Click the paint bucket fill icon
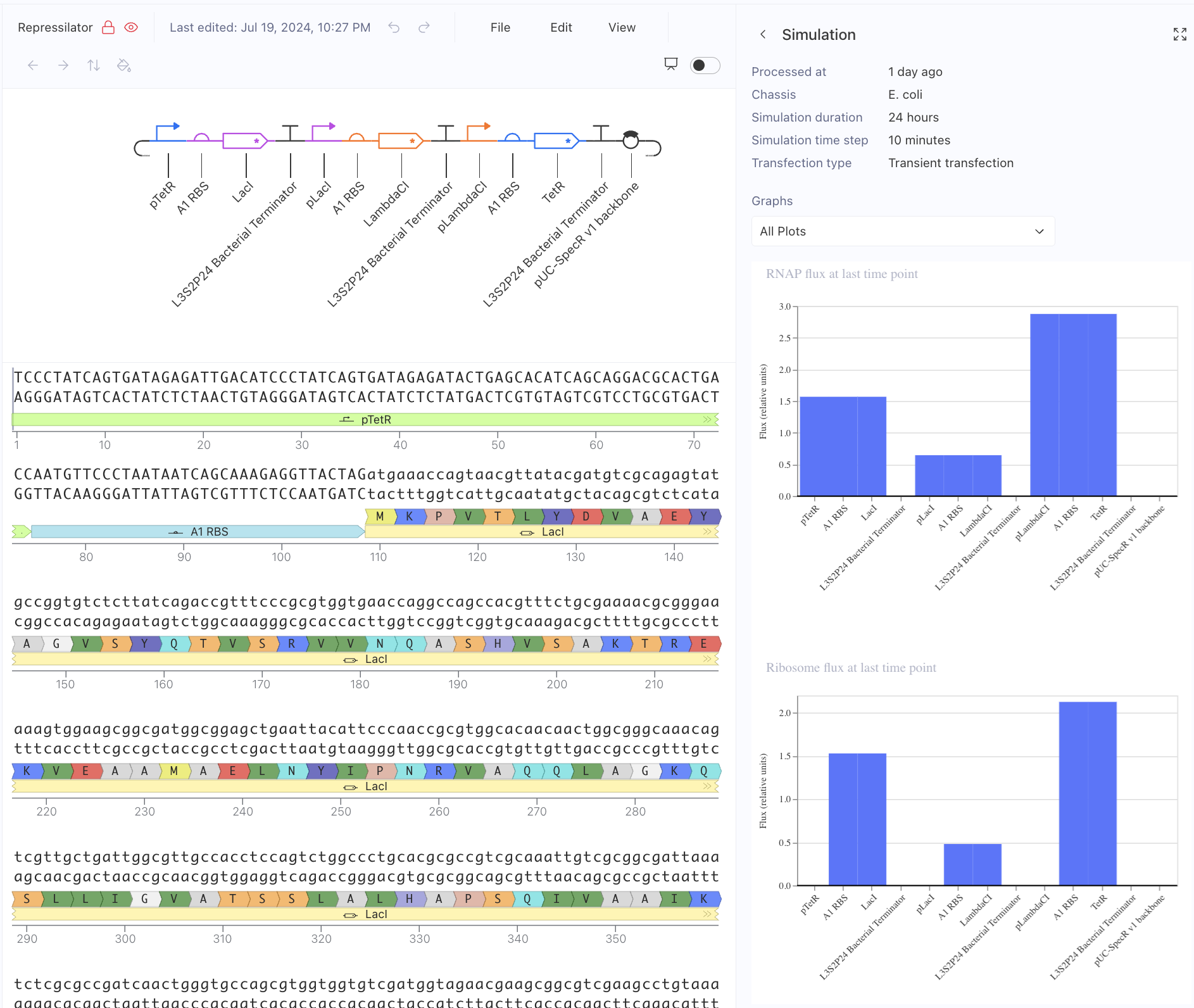This screenshot has height=1008, width=1194. pyautogui.click(x=124, y=65)
